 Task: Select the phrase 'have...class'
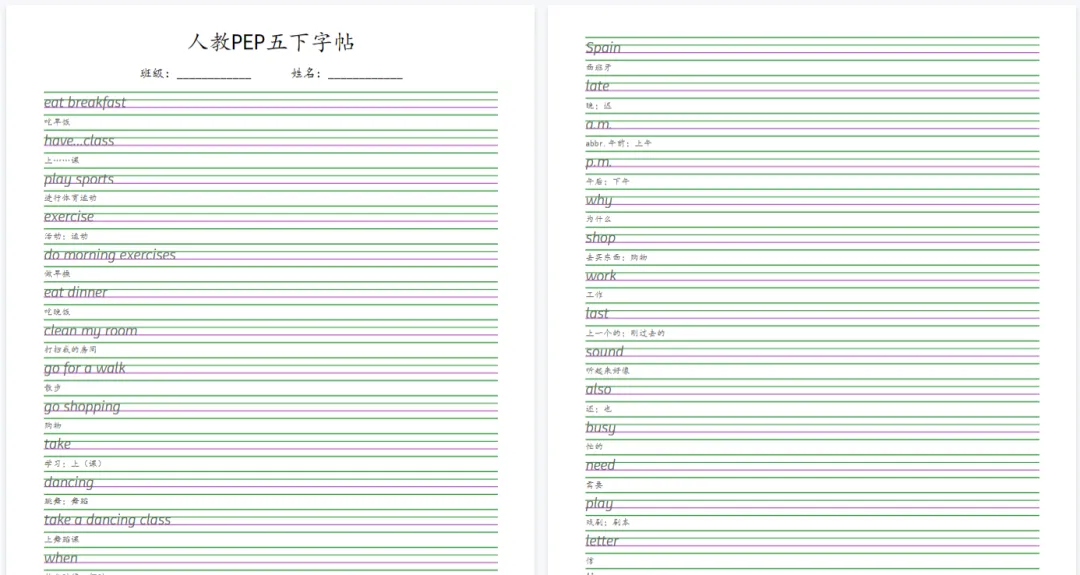[x=79, y=140]
